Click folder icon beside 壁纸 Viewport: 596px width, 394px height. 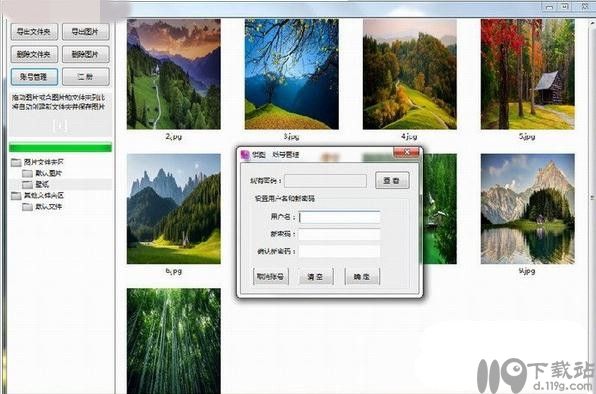coord(27,185)
